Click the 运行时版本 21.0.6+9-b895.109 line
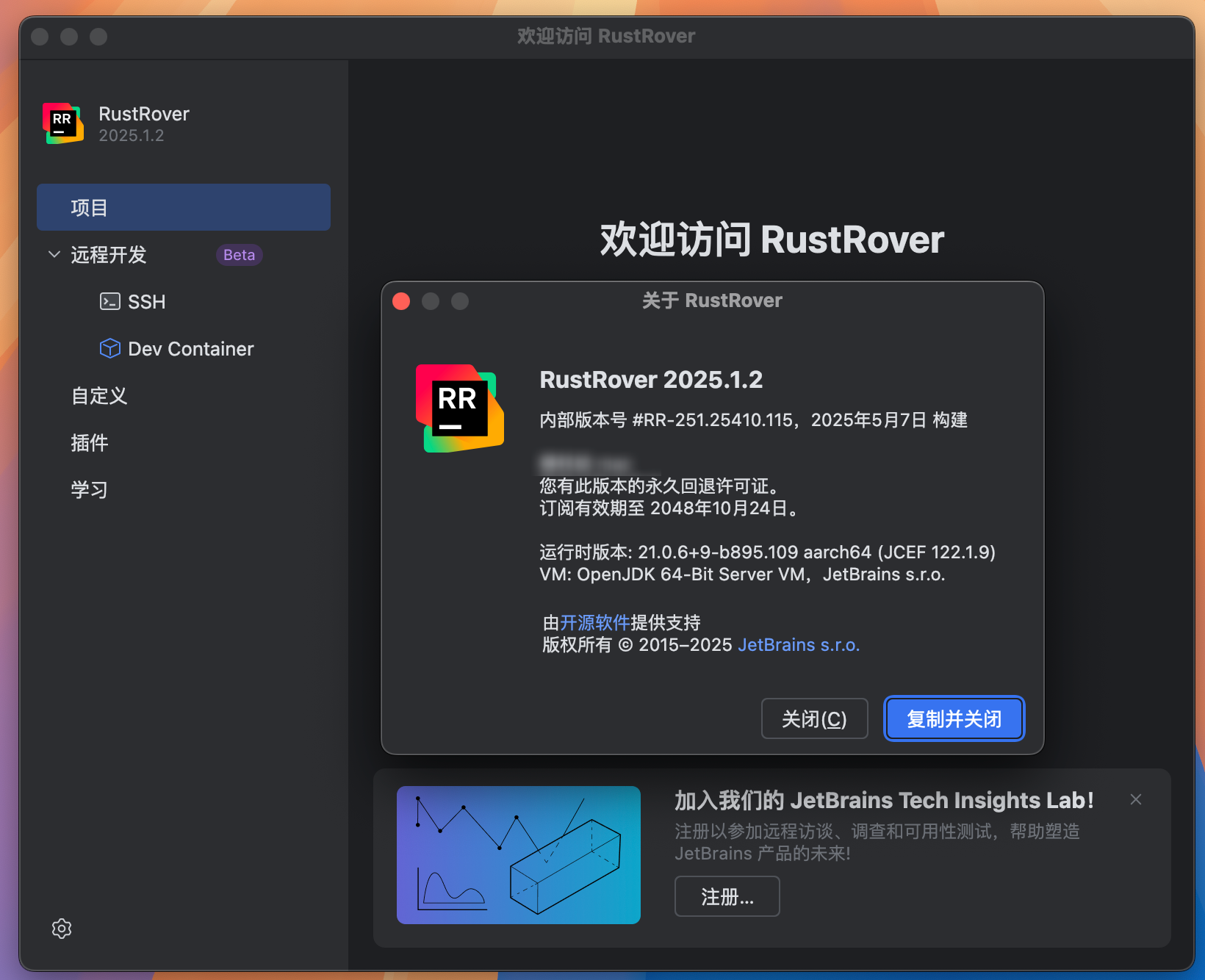The width and height of the screenshot is (1205, 980). [x=767, y=552]
